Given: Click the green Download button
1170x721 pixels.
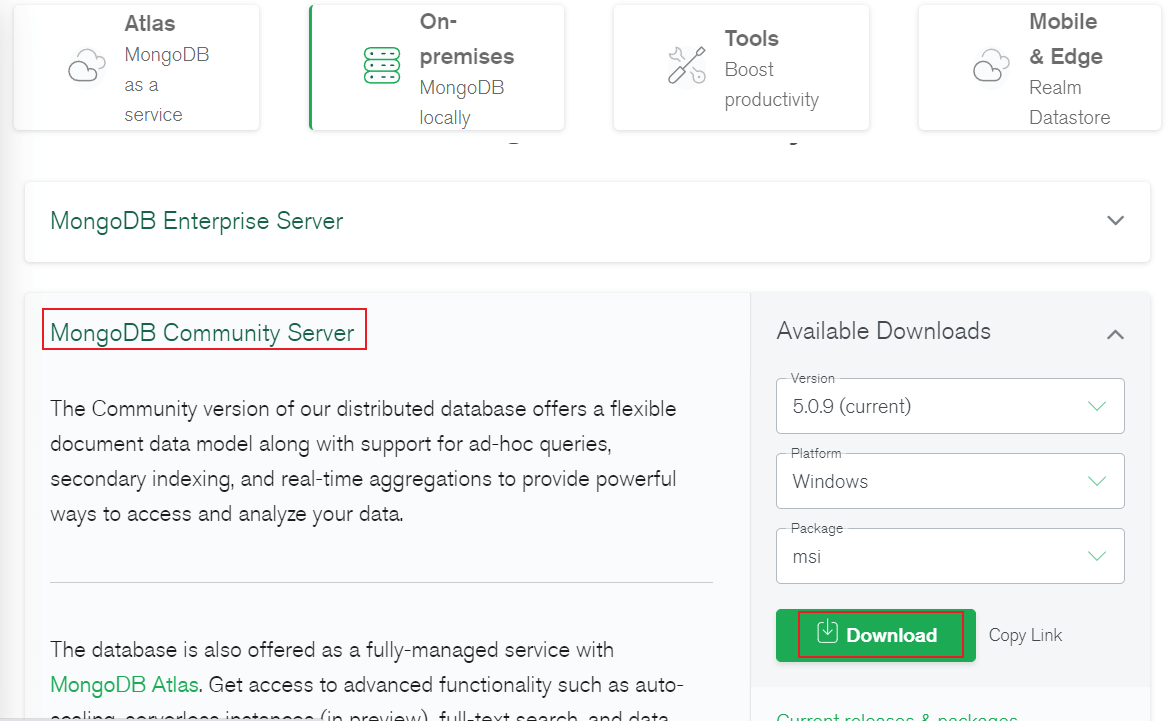Looking at the screenshot, I should point(875,635).
